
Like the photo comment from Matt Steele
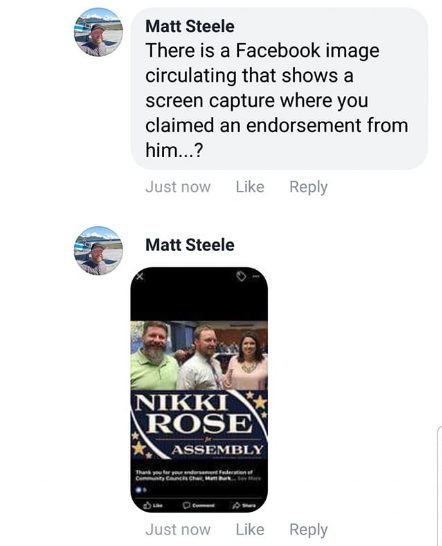click(250, 530)
